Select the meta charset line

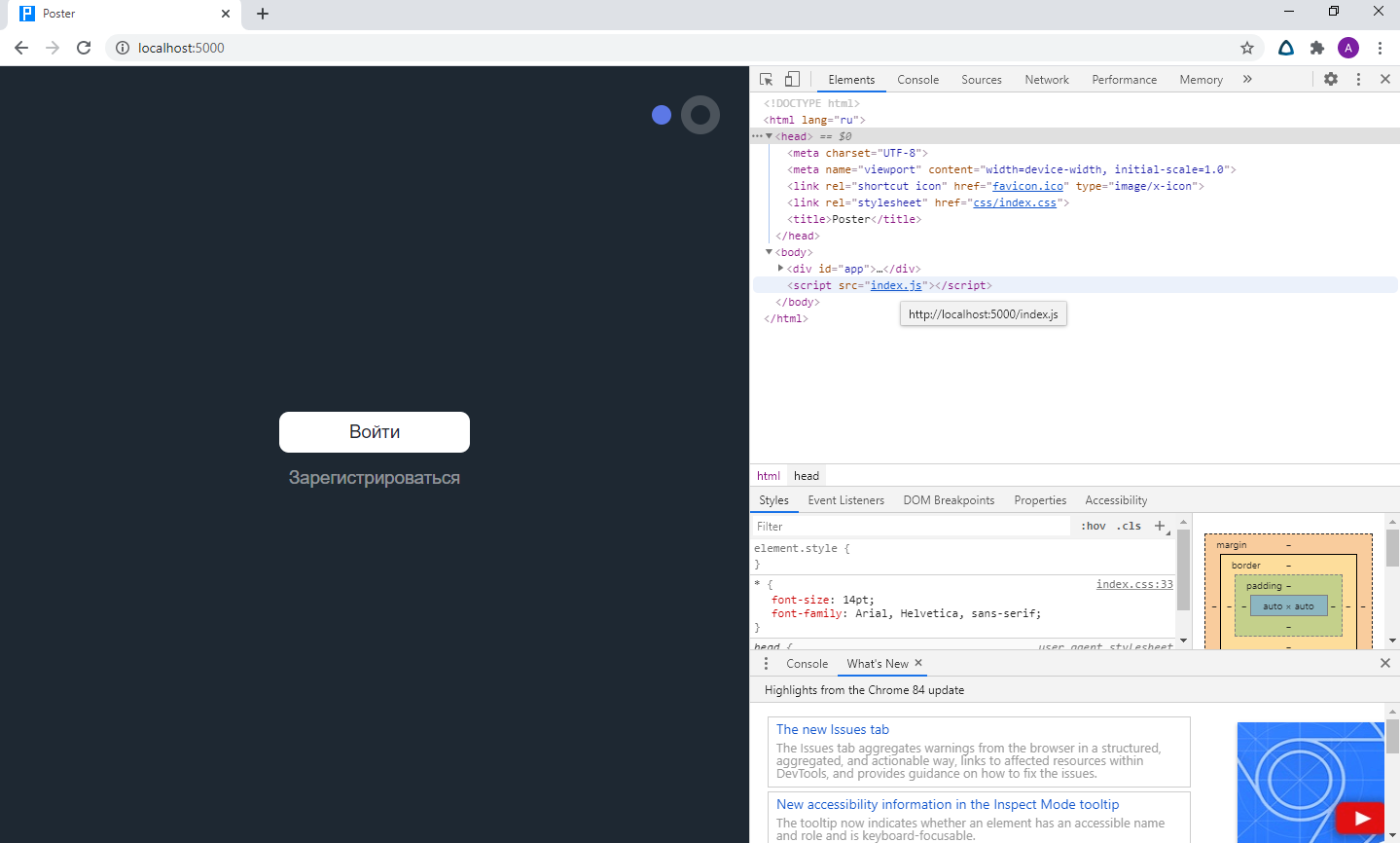tap(857, 153)
